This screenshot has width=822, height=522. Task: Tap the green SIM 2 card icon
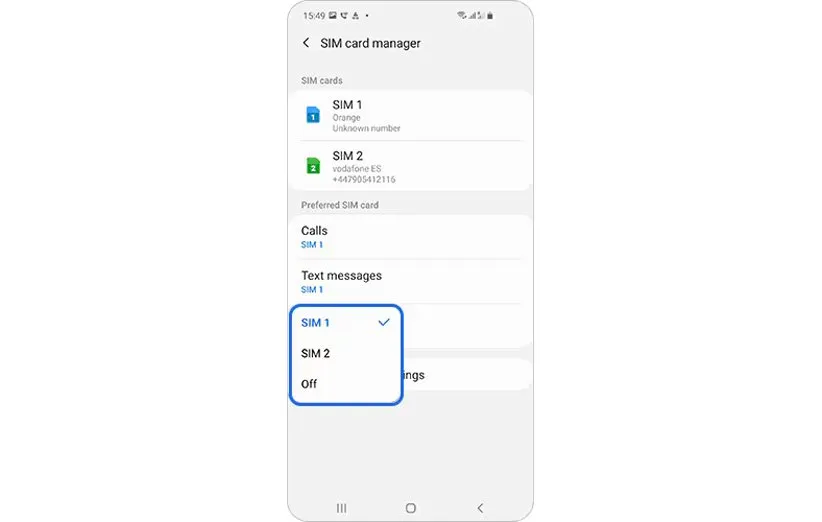click(x=313, y=166)
